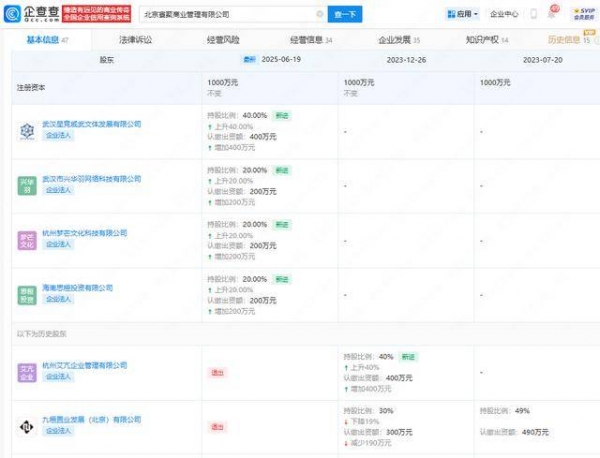Viewport: 600px width, 458px height.
Task: Click the 企查查 logo in the header
Action: click(x=30, y=14)
